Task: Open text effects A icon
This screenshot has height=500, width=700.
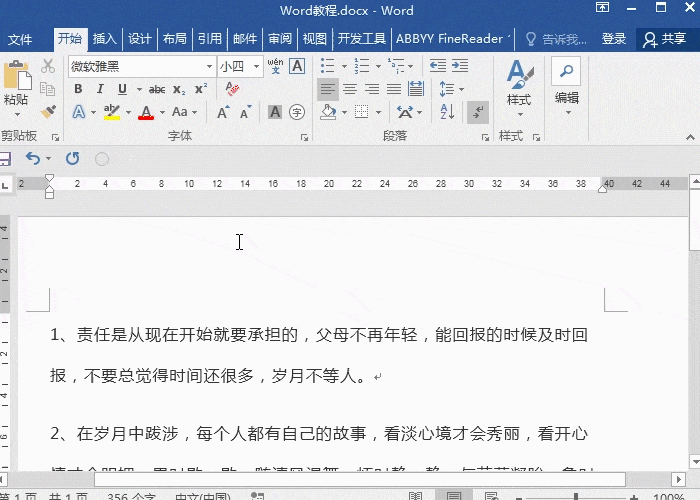Action: 79,112
